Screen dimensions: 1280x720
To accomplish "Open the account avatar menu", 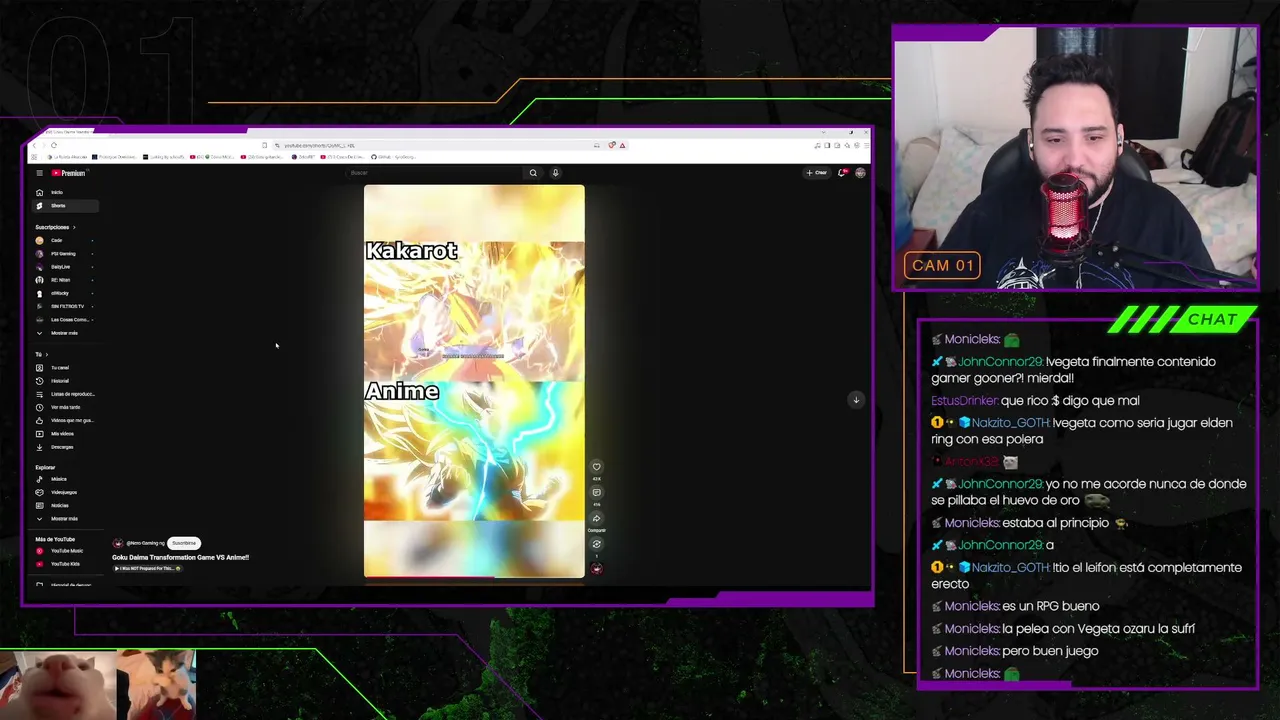I will (x=860, y=173).
